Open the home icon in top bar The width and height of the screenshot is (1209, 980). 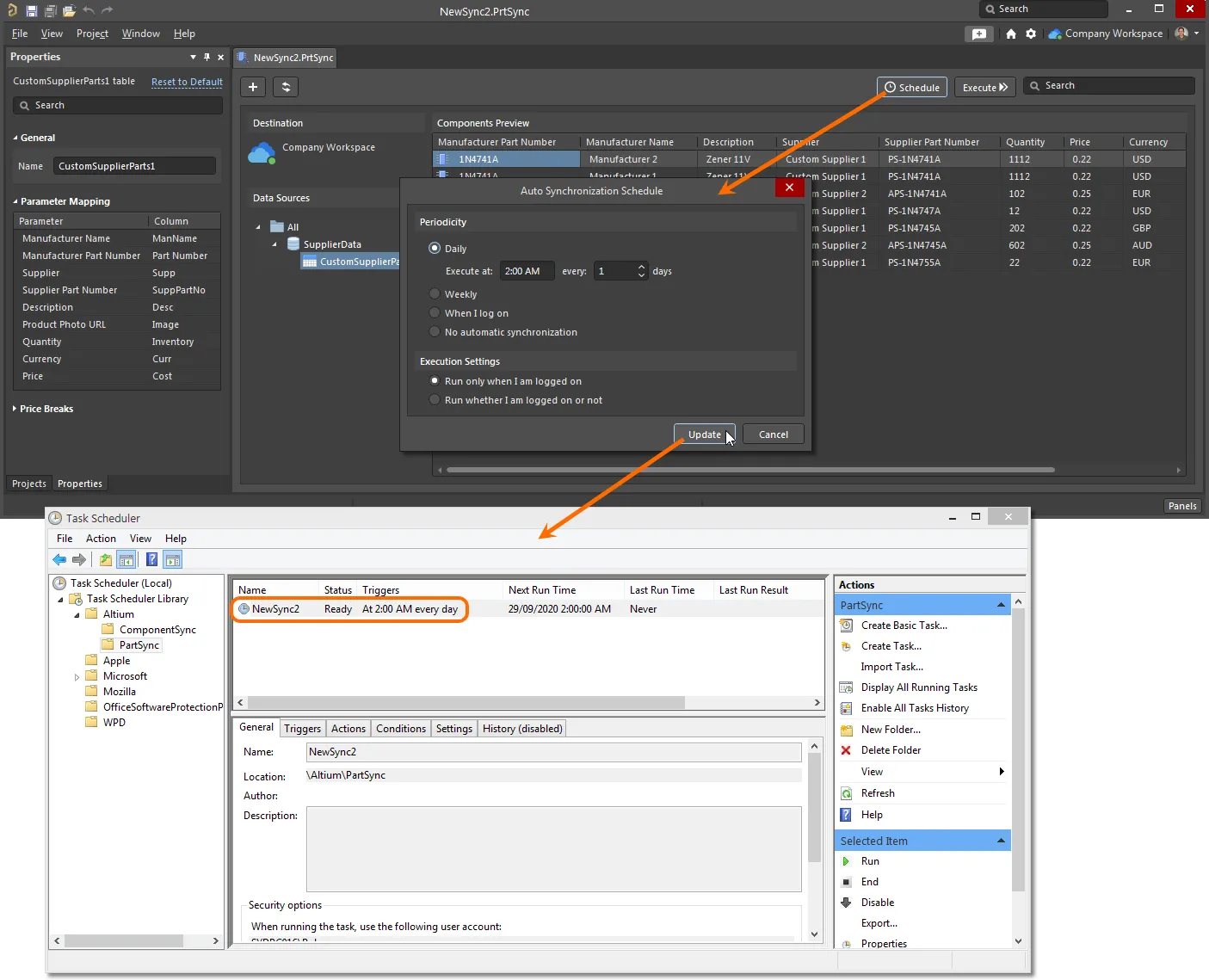point(1011,34)
